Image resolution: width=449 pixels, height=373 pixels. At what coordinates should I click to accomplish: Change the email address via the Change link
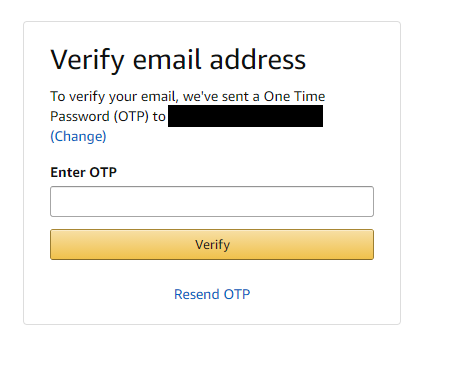[78, 136]
